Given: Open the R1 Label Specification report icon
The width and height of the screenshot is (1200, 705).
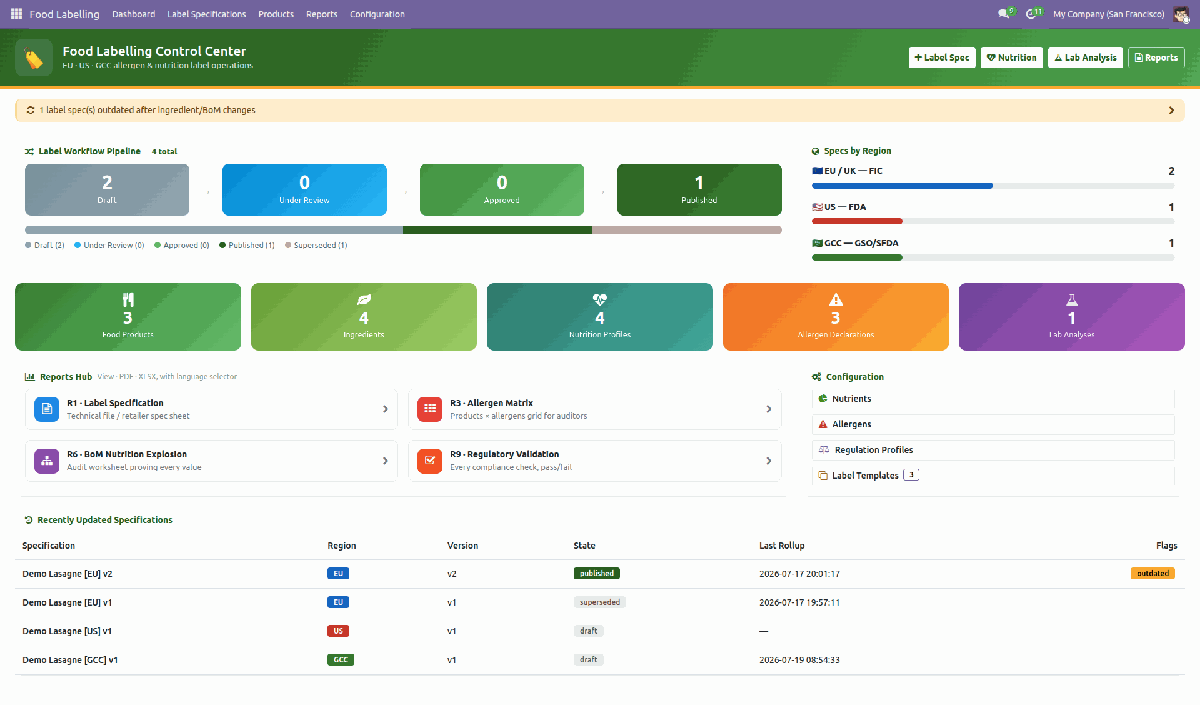Looking at the screenshot, I should point(46,408).
